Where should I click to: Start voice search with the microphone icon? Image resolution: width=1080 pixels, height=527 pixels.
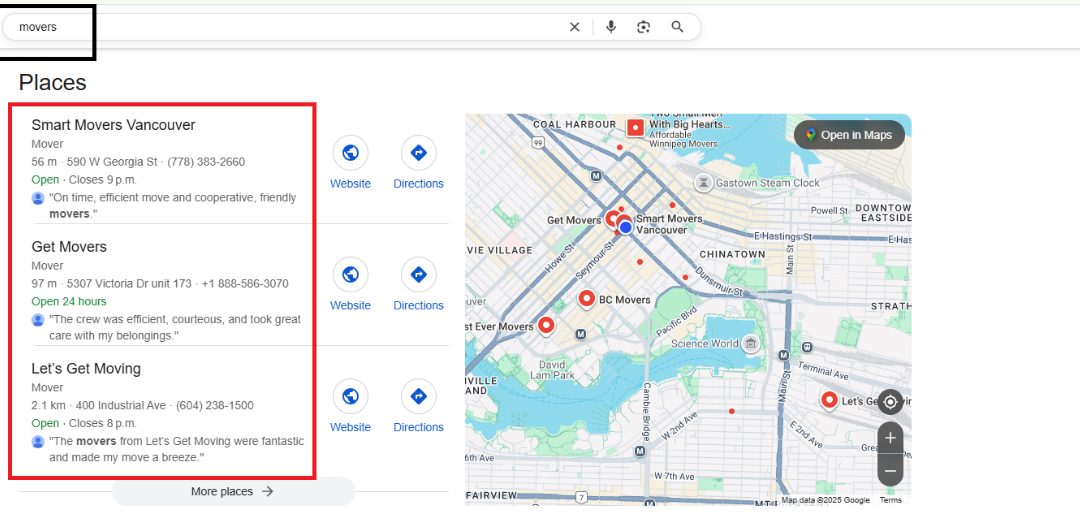pyautogui.click(x=611, y=27)
